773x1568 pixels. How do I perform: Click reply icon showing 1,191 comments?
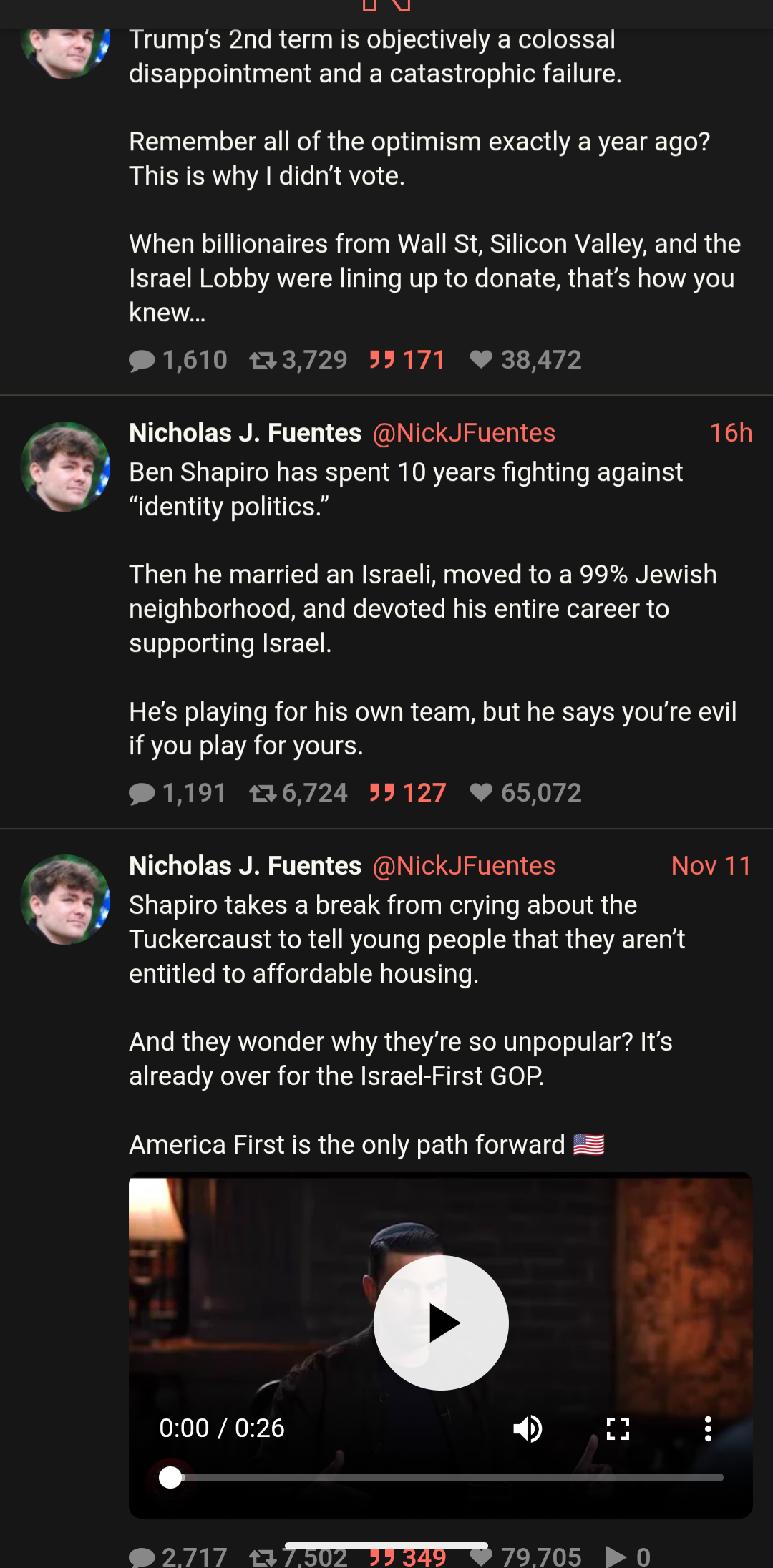(142, 794)
